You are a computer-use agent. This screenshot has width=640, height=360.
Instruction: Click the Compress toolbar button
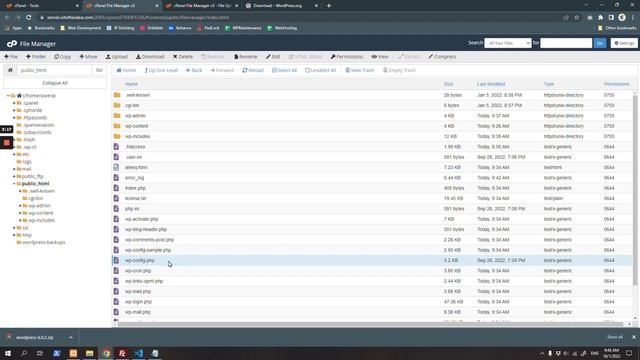click(442, 57)
